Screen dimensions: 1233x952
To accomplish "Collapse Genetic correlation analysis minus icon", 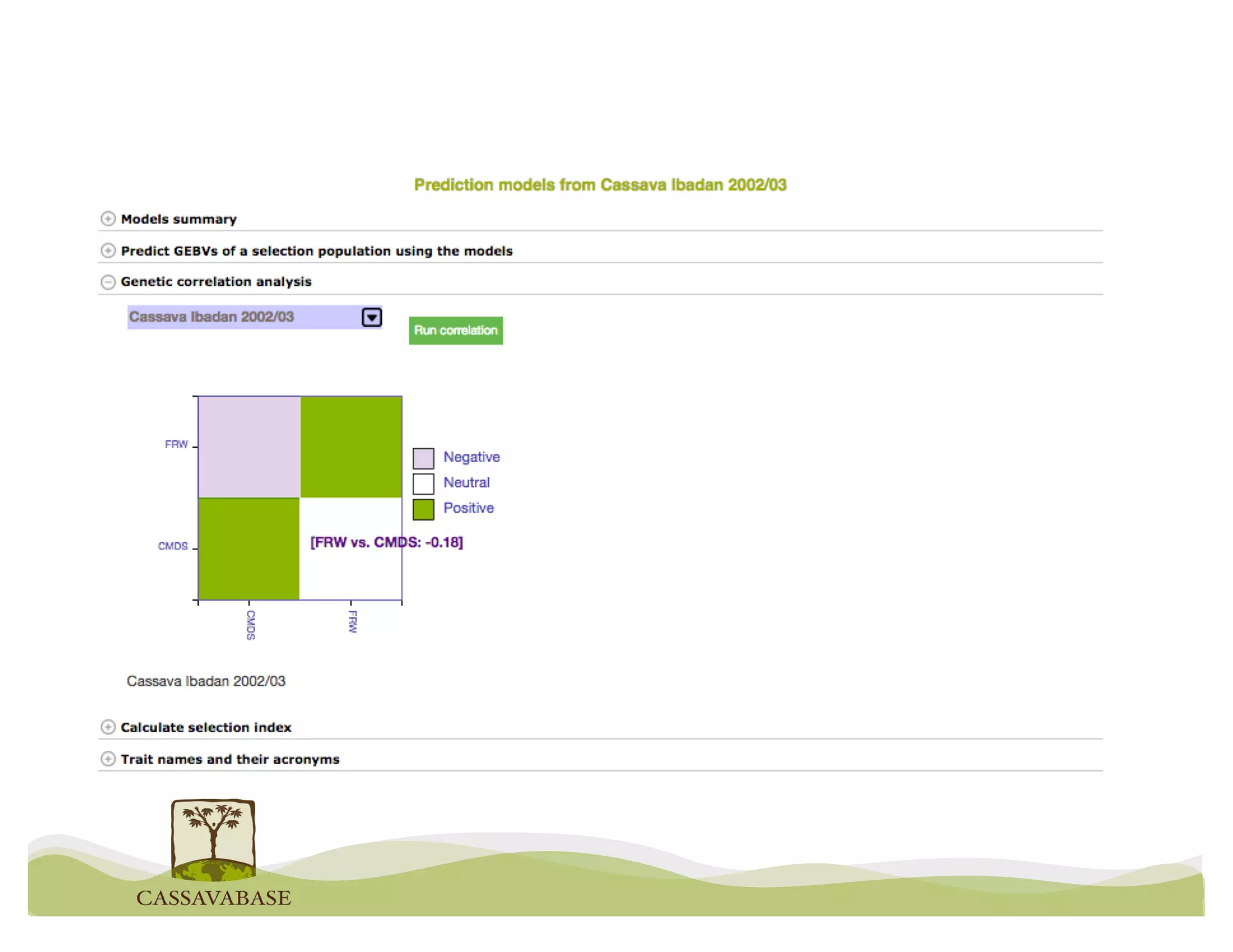I will coord(108,282).
